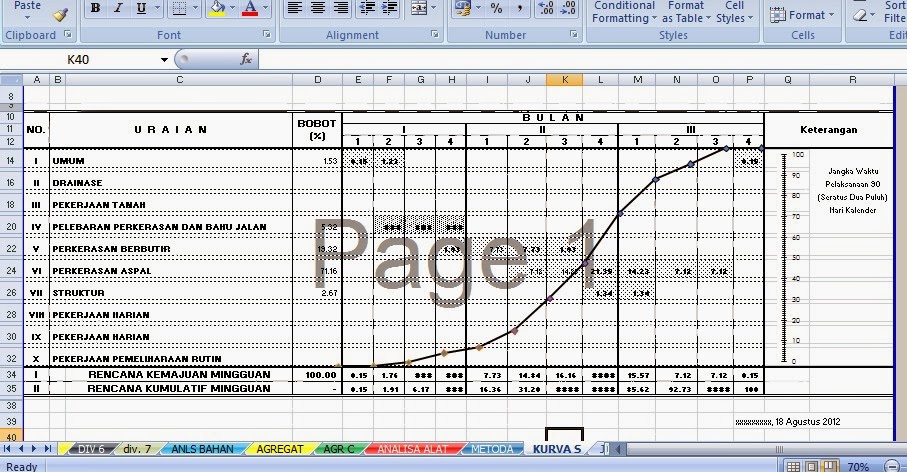The height and width of the screenshot is (472, 907).
Task: Toggle Italic formatting
Action: (x=118, y=8)
